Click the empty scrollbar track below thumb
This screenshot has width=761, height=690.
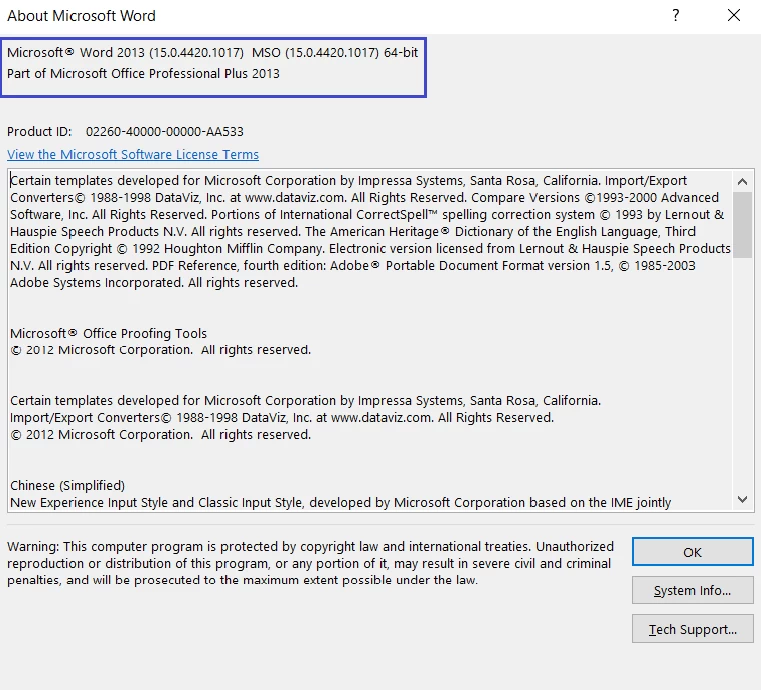coord(742,380)
